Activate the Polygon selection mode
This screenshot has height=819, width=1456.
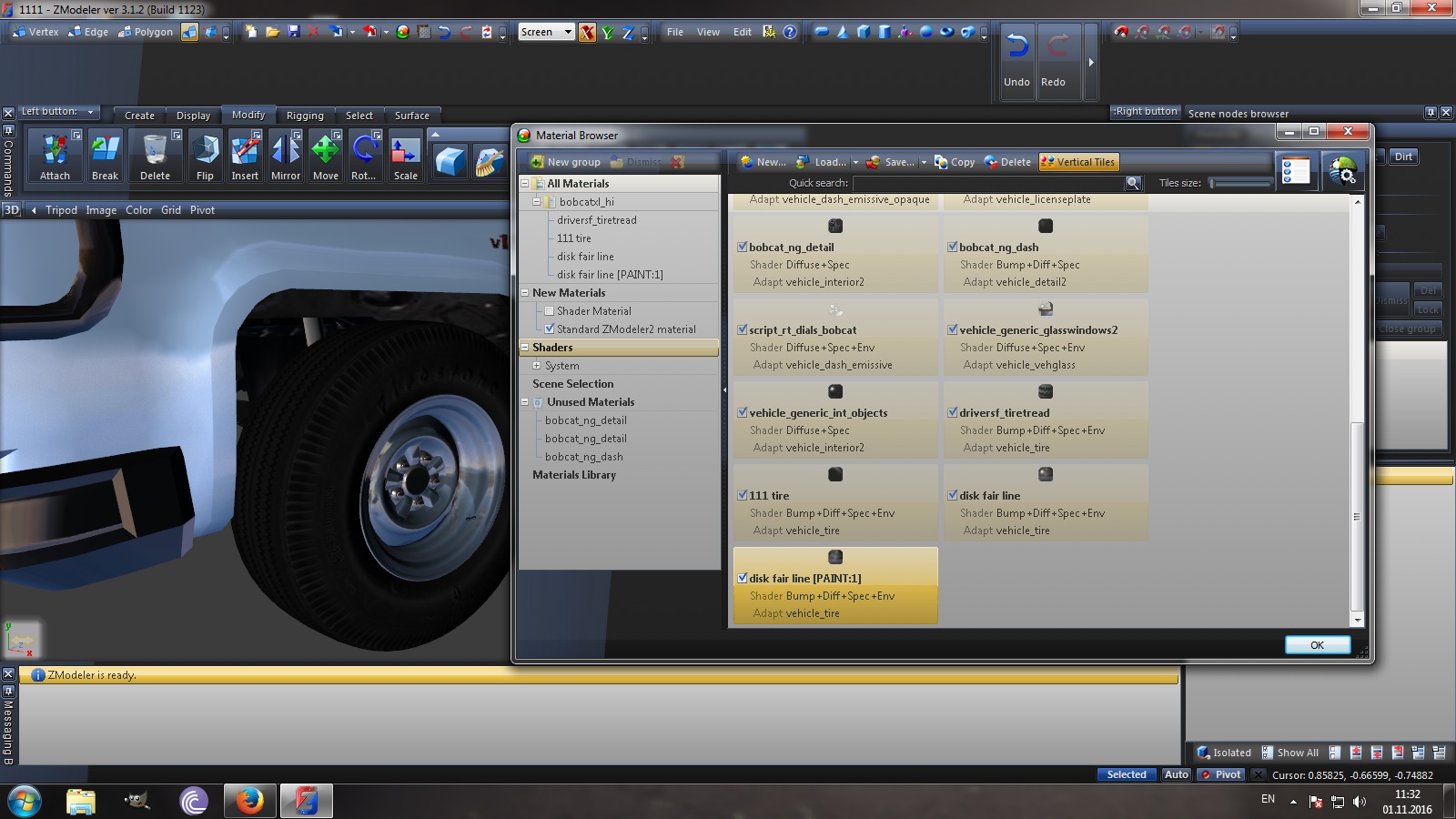pos(146,32)
